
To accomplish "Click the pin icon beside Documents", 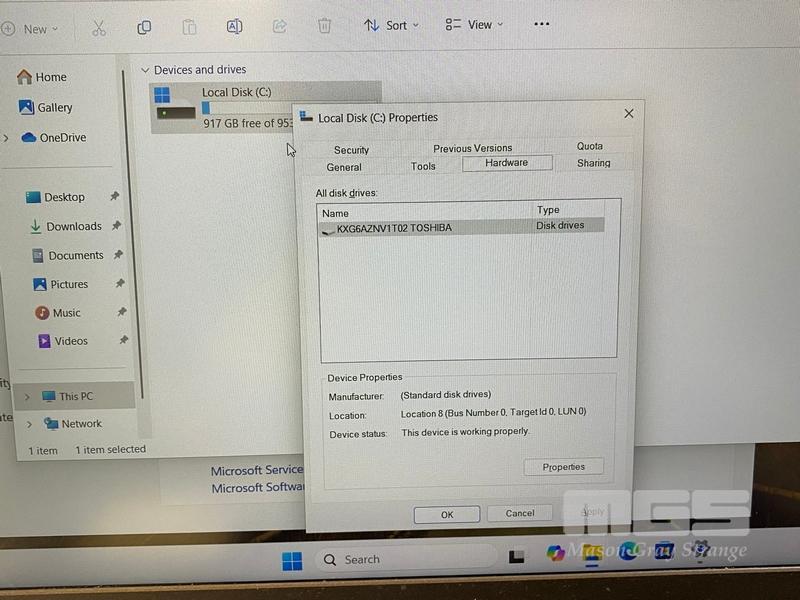I will [118, 254].
